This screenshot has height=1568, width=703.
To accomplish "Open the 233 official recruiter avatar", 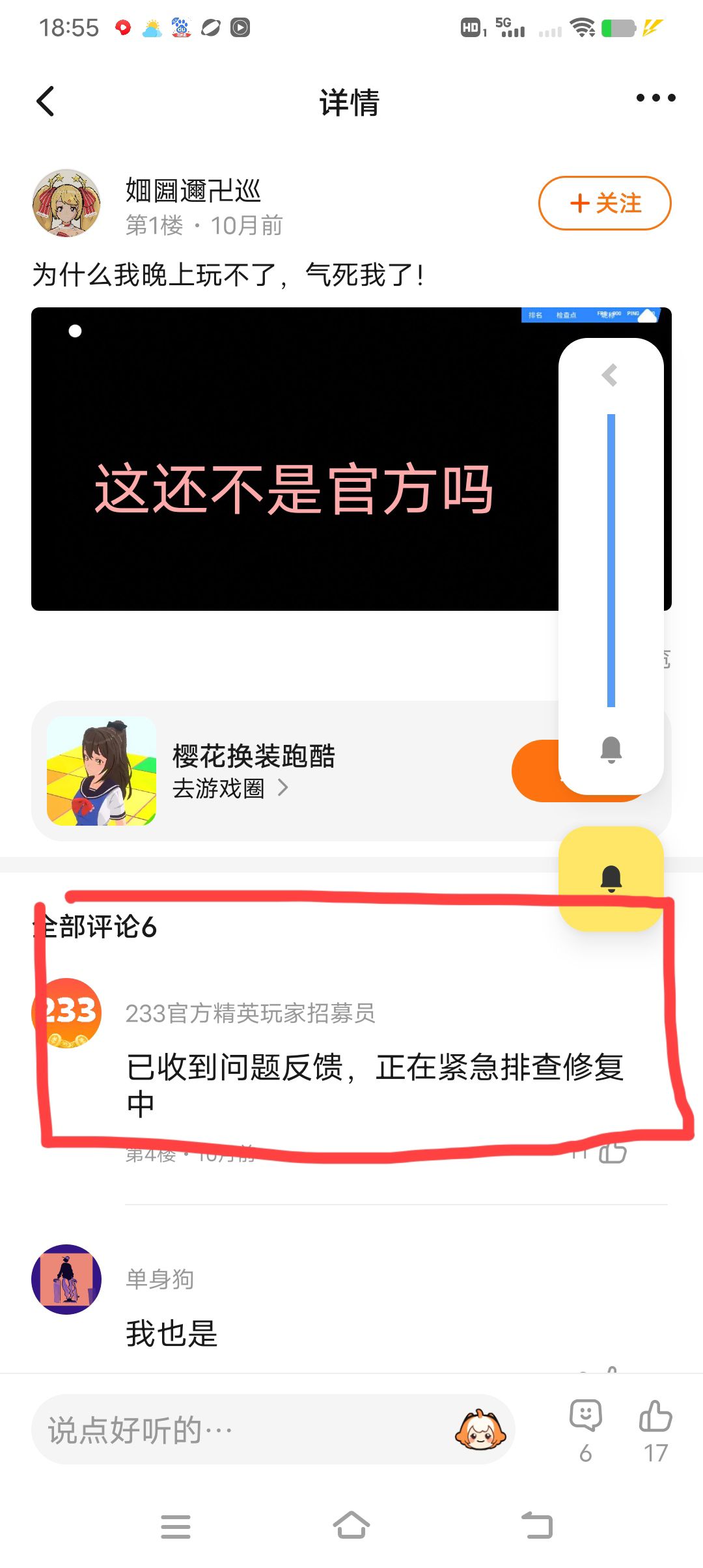I will 66,1013.
